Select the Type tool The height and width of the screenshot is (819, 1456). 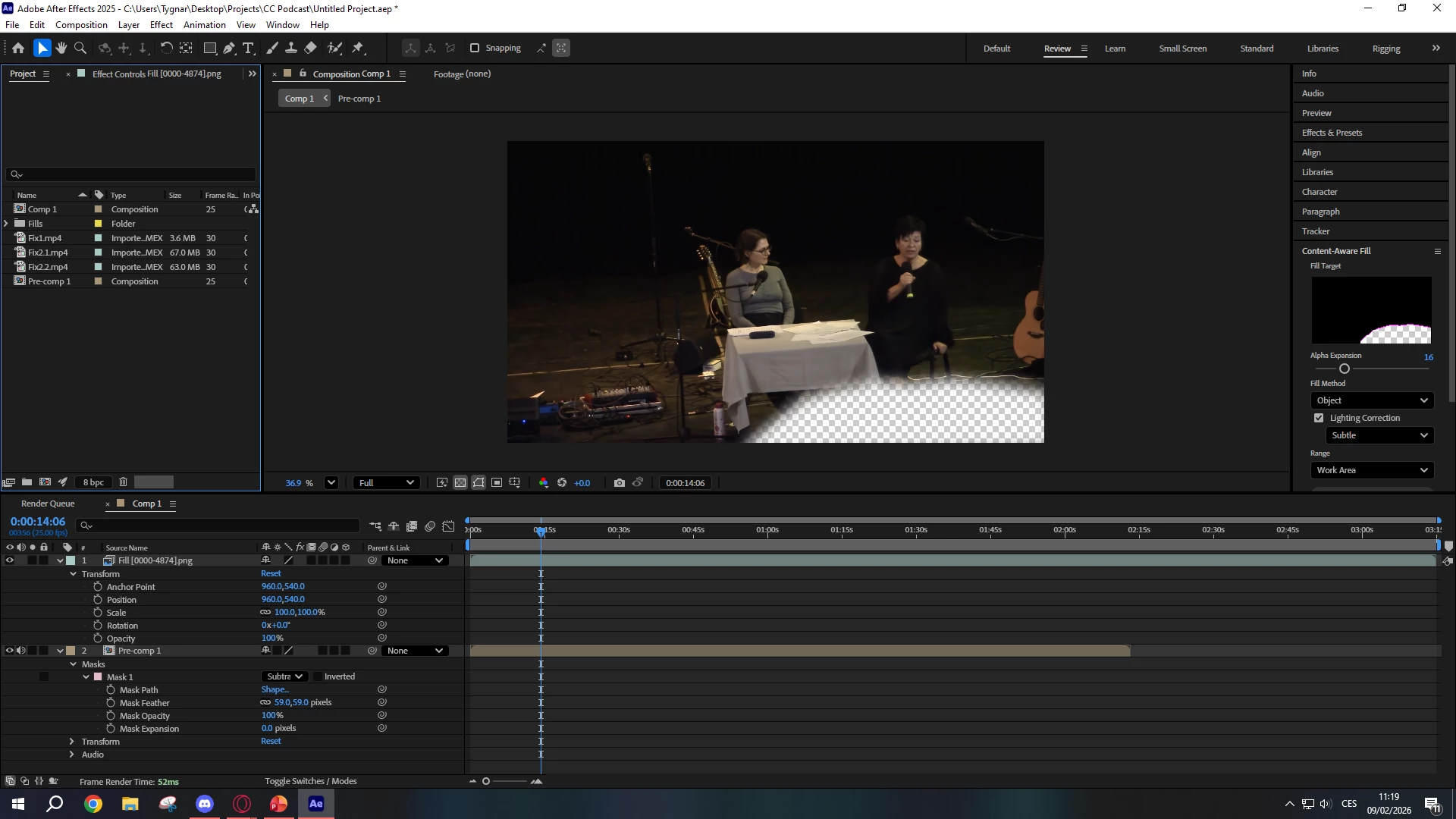point(248,48)
